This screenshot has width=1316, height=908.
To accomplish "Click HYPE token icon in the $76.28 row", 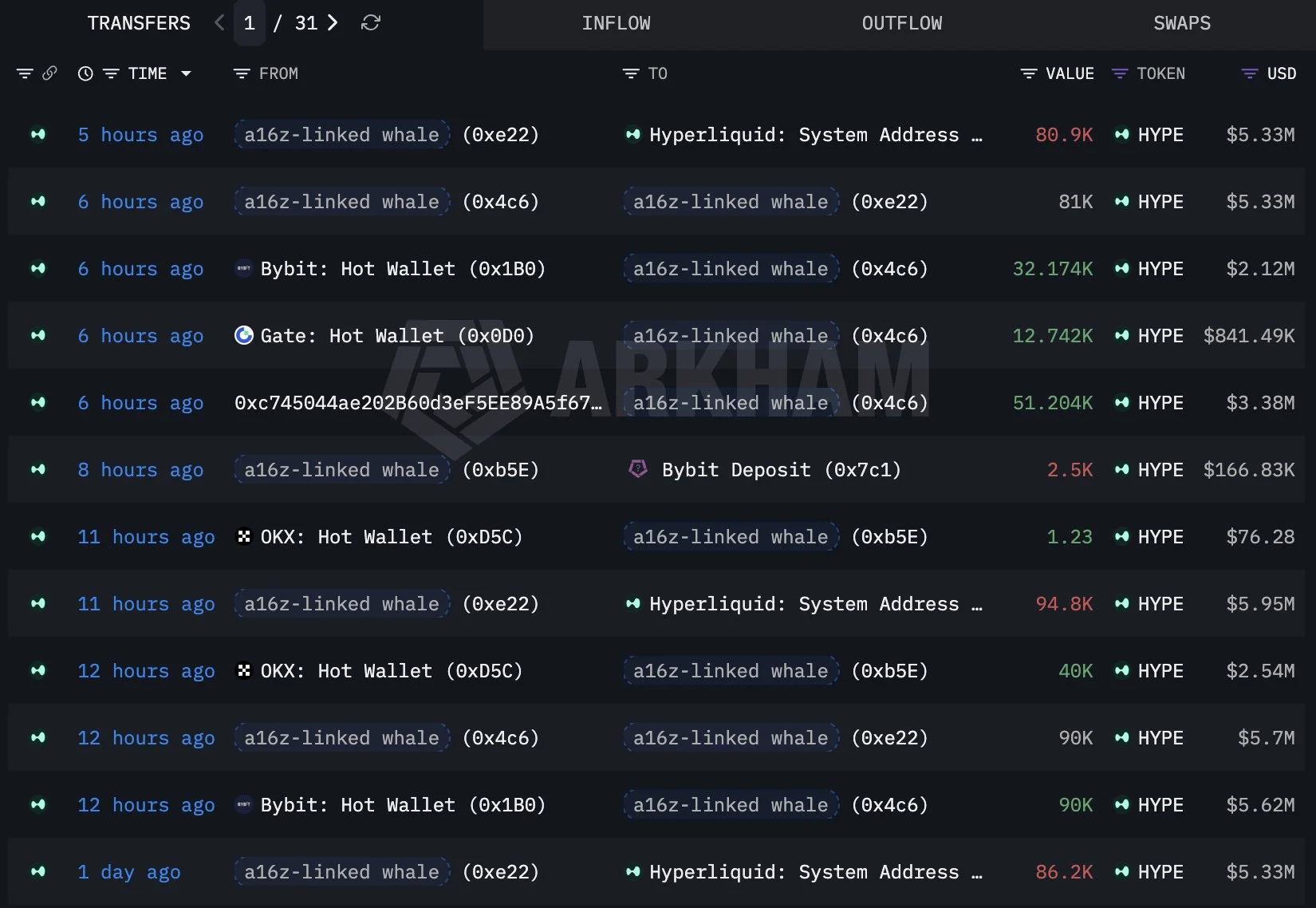I will click(x=1122, y=536).
